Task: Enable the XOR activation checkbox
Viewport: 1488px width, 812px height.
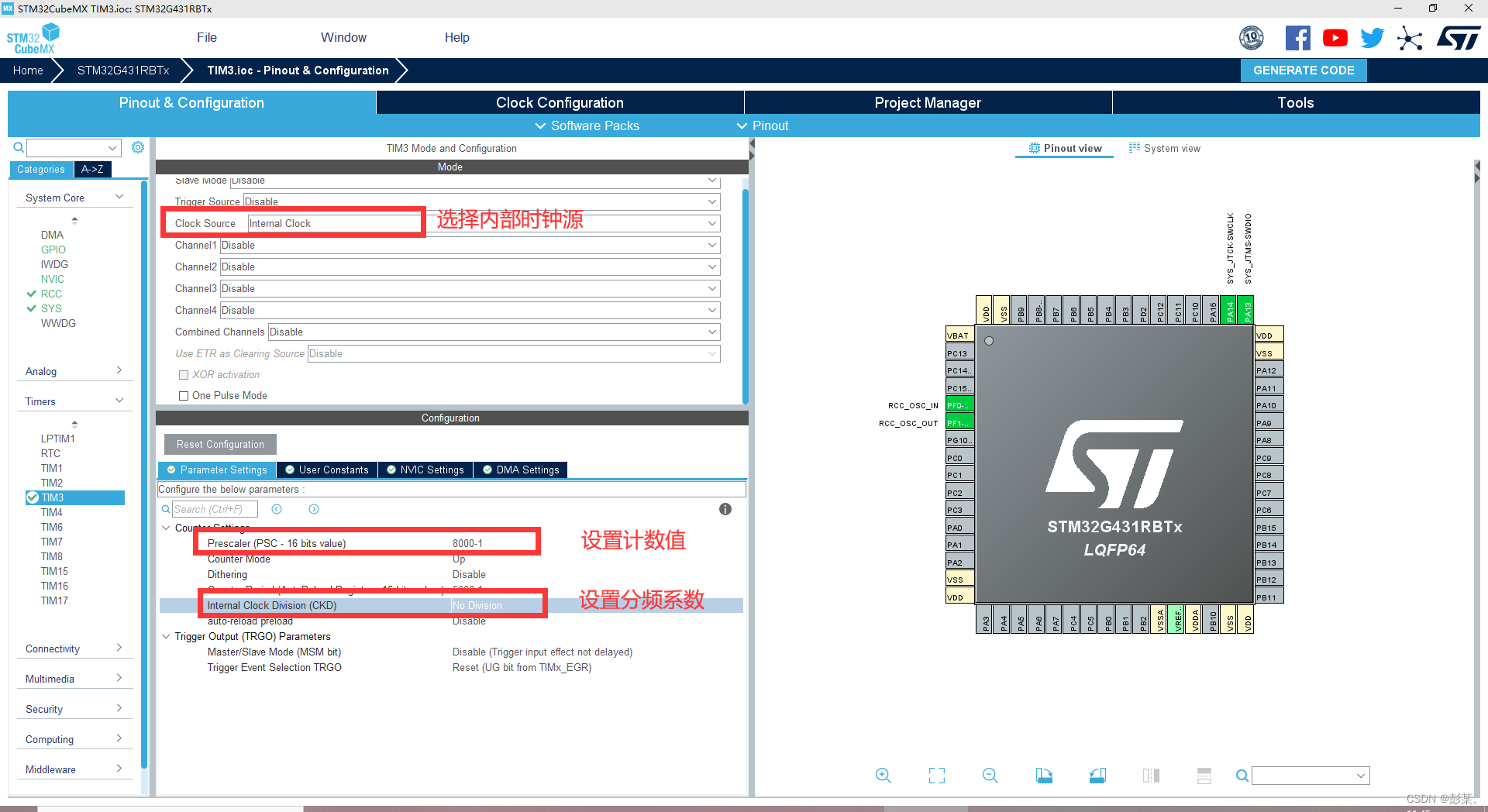Action: (x=184, y=375)
